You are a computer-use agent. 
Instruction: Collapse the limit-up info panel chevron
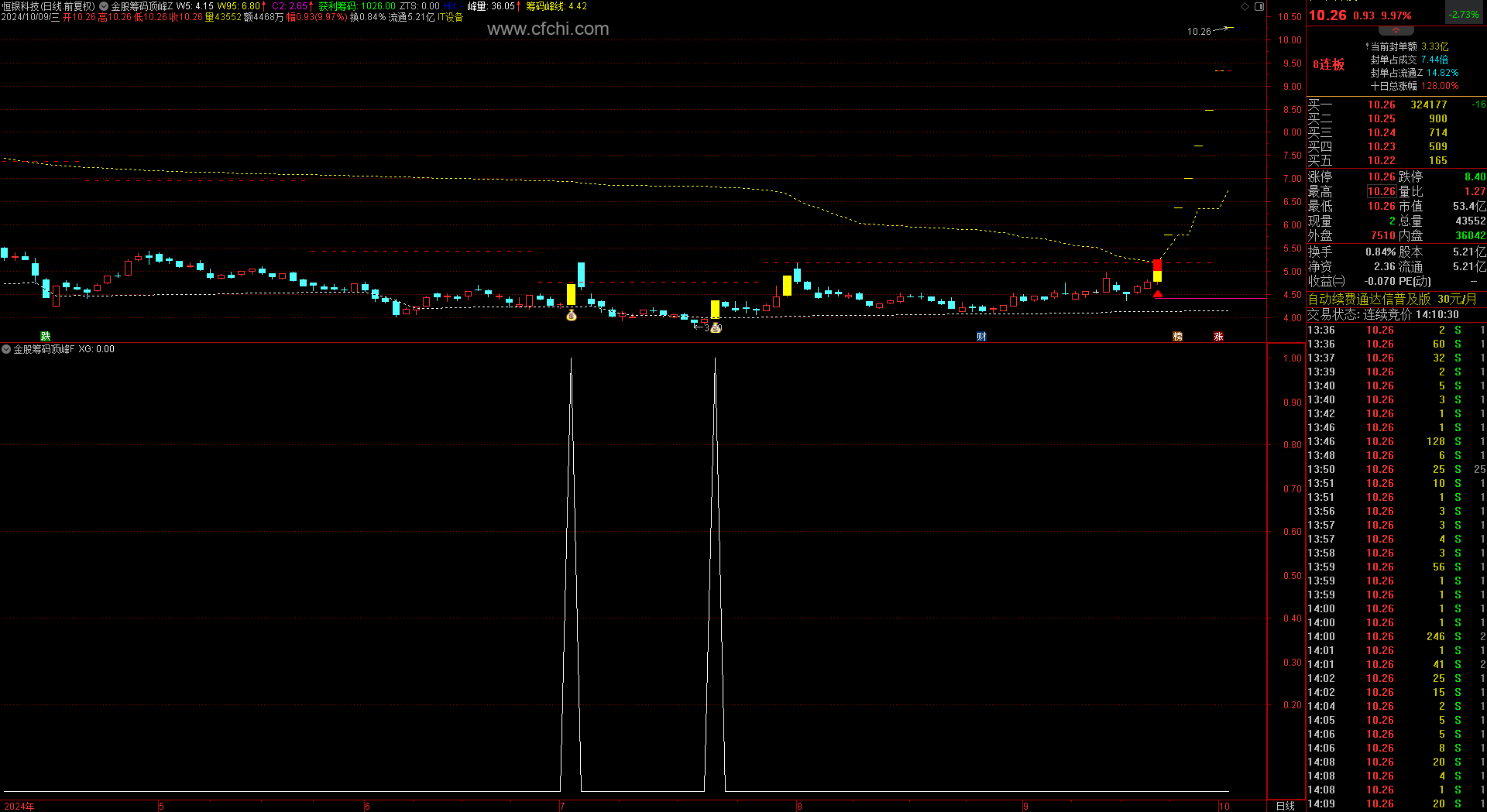pyautogui.click(x=1396, y=30)
